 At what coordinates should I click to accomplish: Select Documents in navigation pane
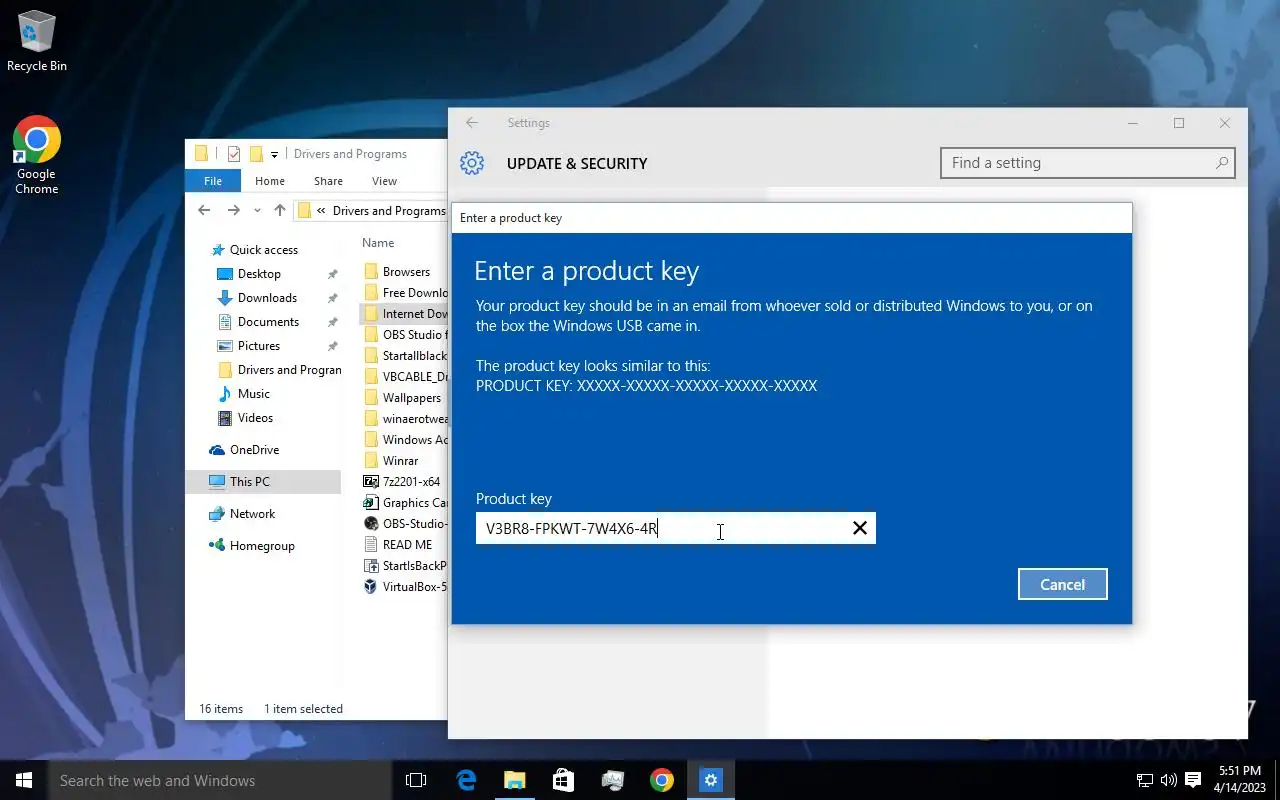268,322
